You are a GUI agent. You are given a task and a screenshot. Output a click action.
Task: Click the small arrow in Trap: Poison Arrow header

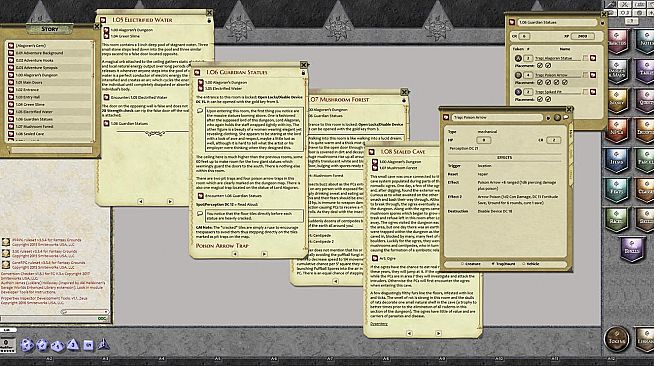pos(548,118)
